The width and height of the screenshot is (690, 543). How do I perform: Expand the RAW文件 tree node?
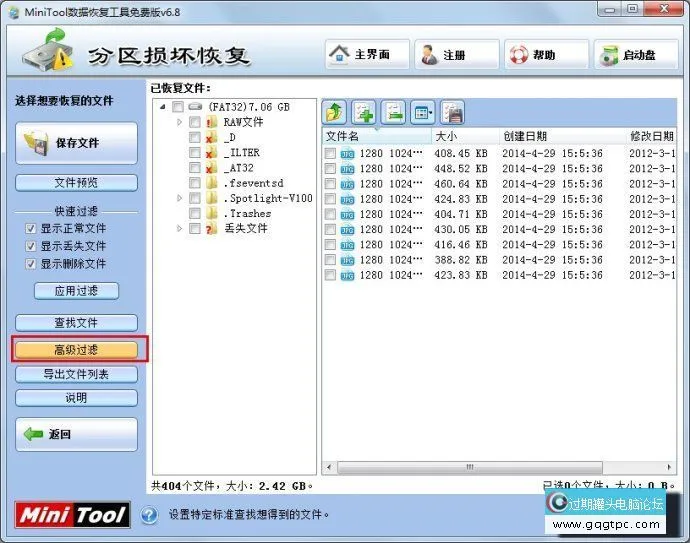tap(179, 122)
